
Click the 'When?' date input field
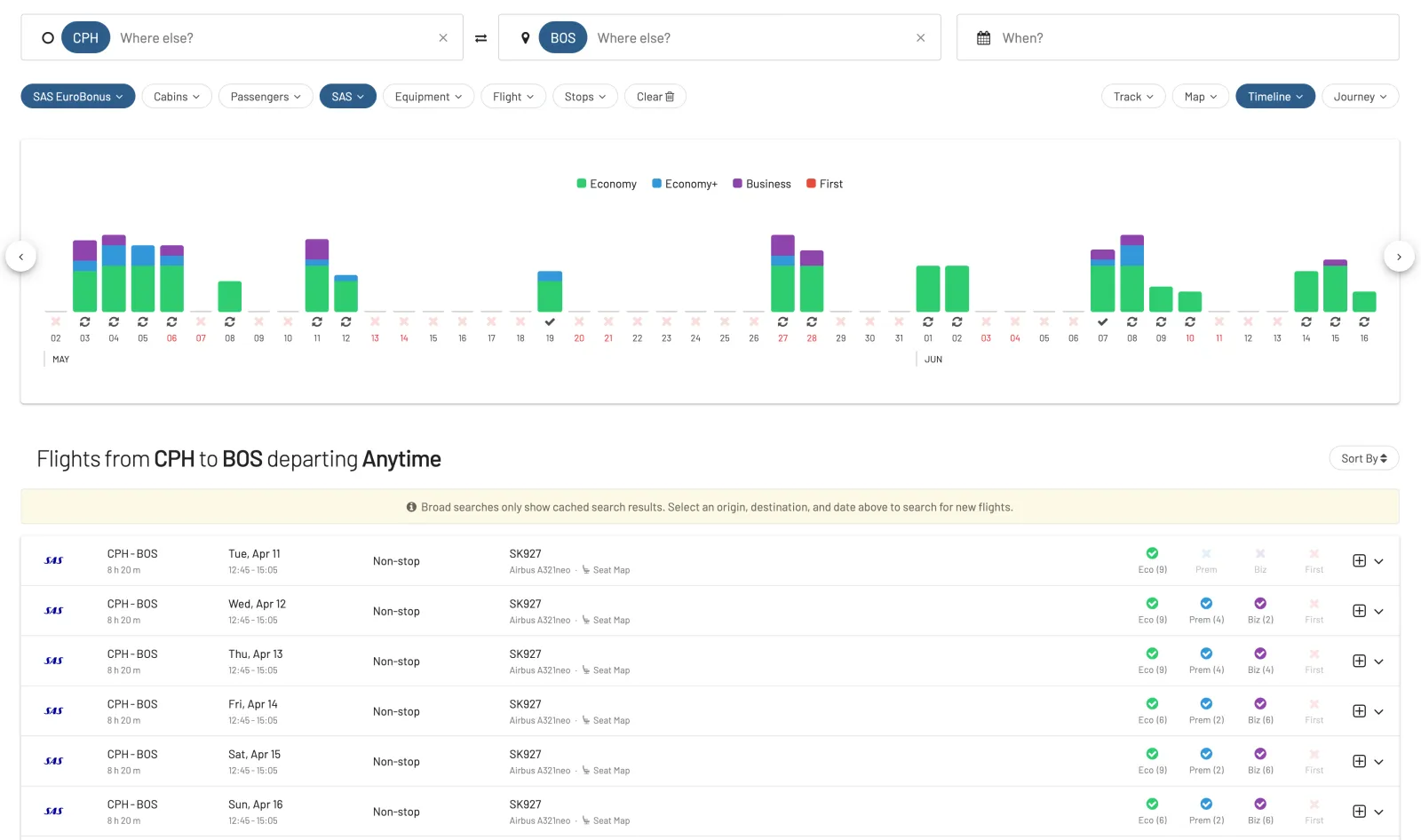(1178, 38)
